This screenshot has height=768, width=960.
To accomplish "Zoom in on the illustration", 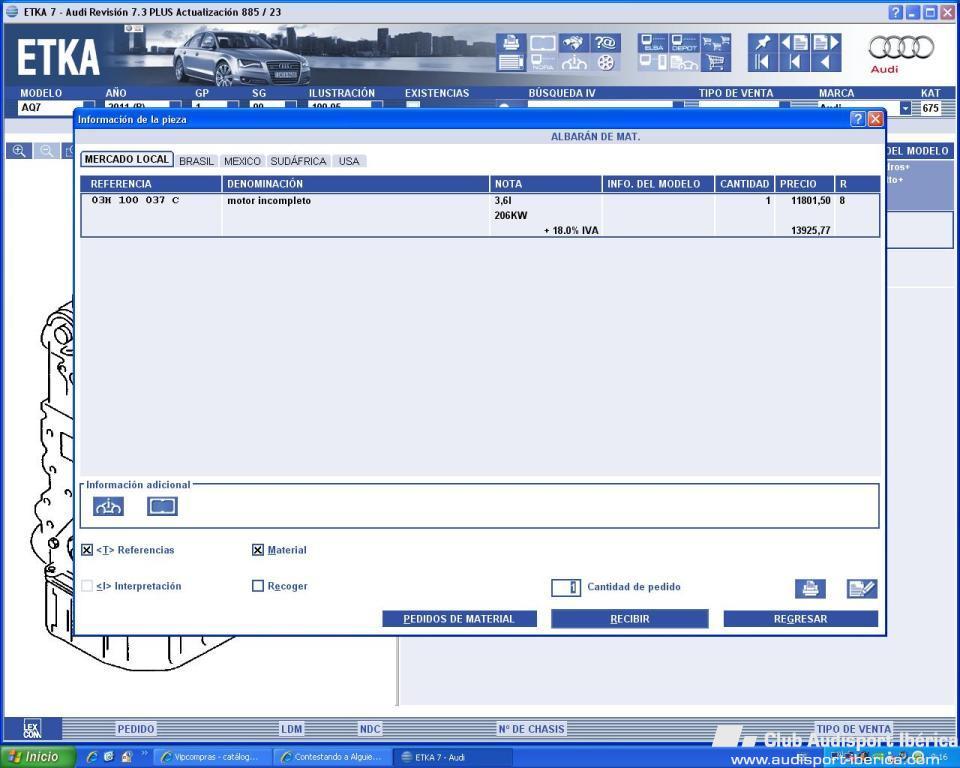I will pyautogui.click(x=19, y=151).
